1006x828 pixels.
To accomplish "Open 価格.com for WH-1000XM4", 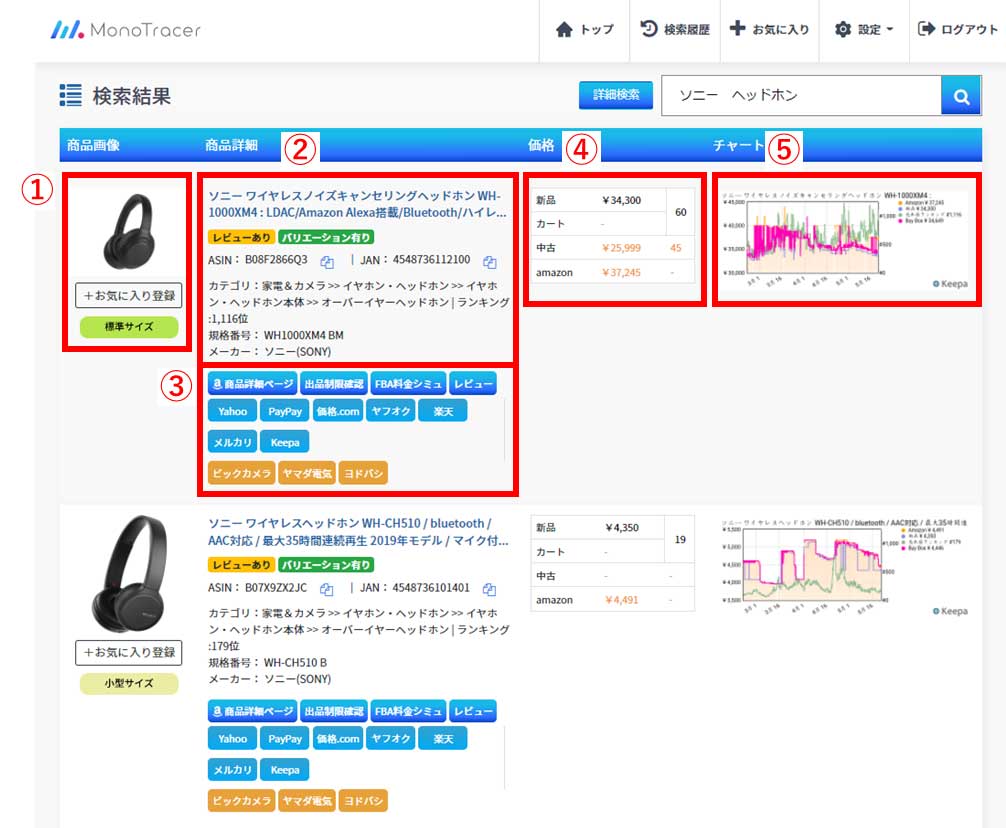I will pos(337,411).
